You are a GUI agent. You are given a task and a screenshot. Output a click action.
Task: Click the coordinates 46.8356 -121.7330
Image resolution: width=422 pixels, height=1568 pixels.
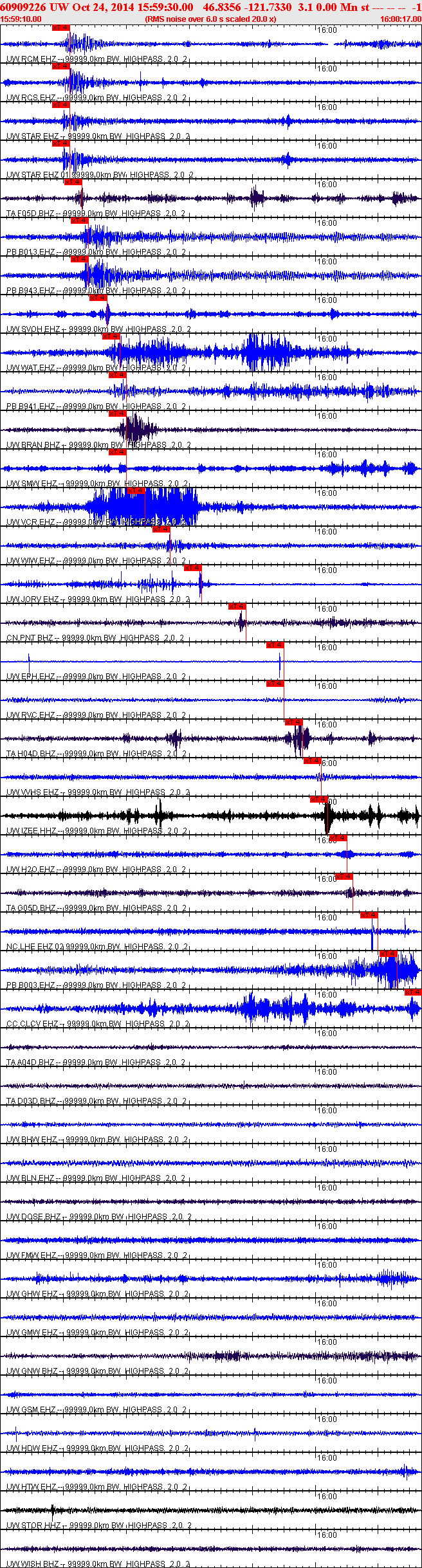tap(247, 7)
